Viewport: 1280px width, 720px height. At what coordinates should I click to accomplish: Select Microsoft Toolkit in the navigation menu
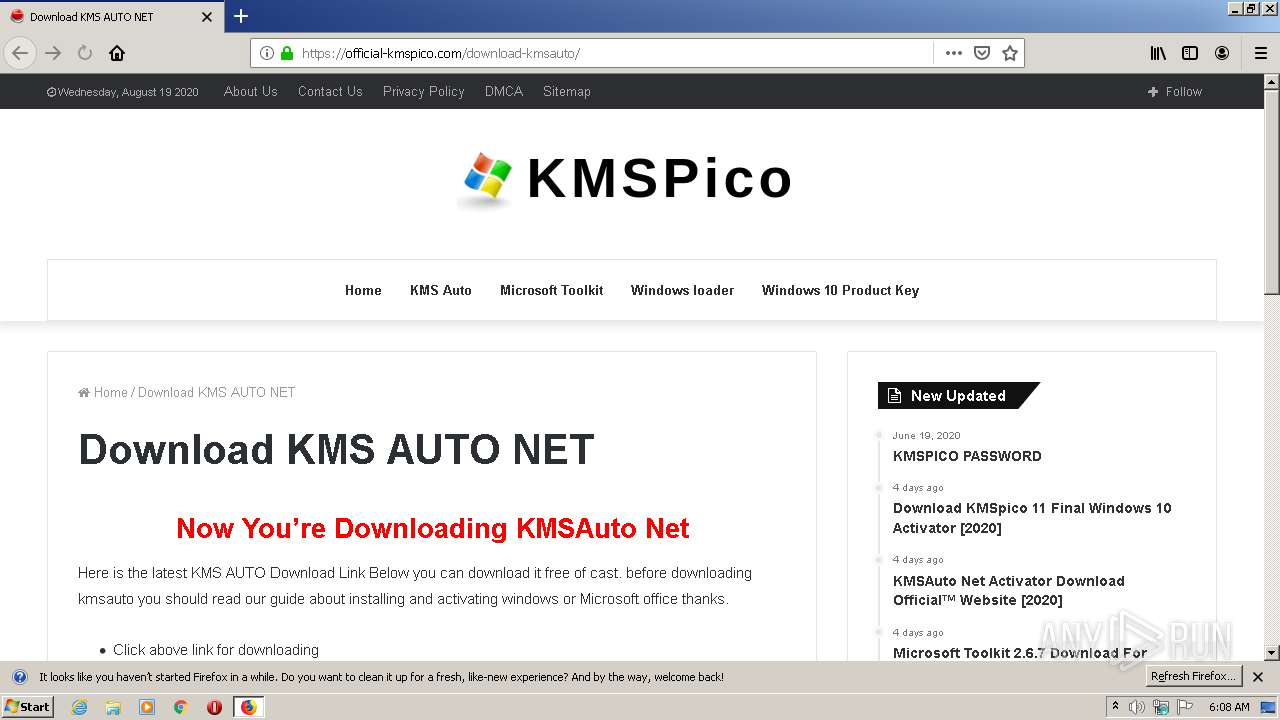[552, 290]
